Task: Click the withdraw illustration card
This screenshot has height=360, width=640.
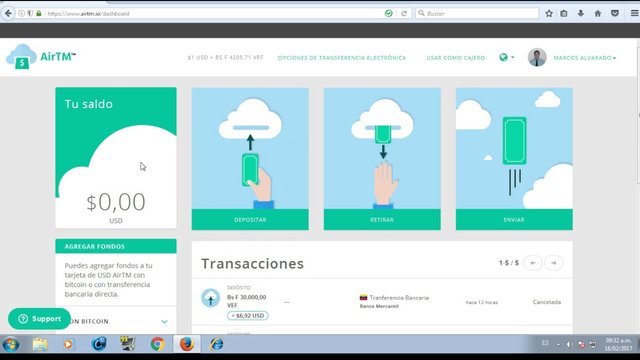Action: (382, 149)
